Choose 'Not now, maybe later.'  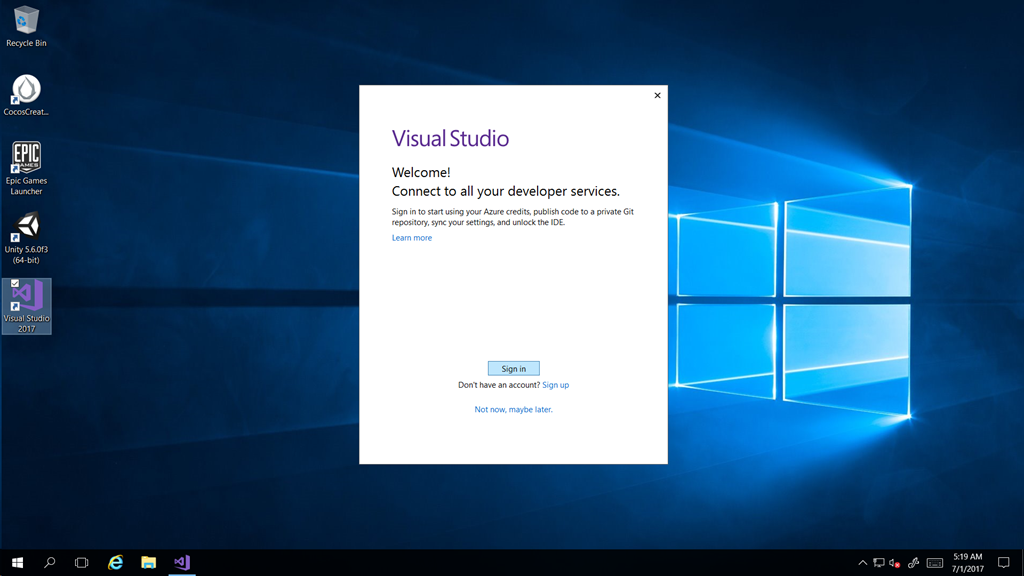[x=513, y=410]
